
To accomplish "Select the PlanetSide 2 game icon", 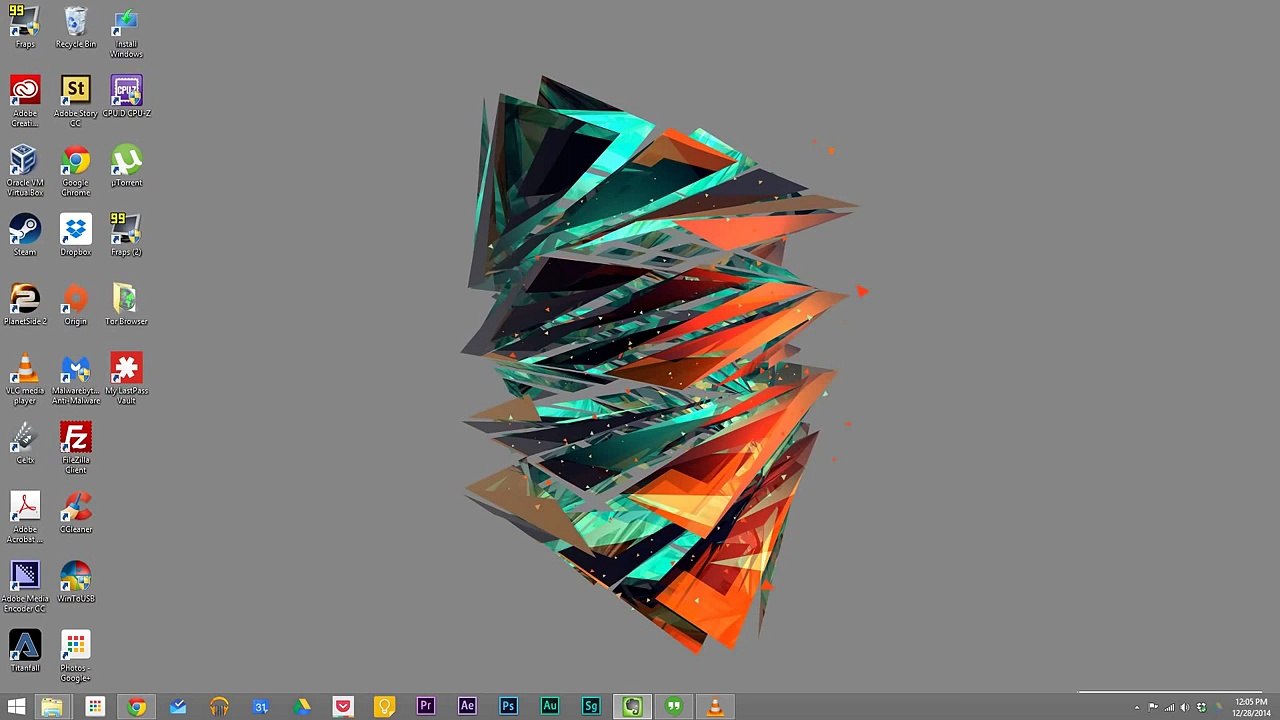I will click(25, 304).
